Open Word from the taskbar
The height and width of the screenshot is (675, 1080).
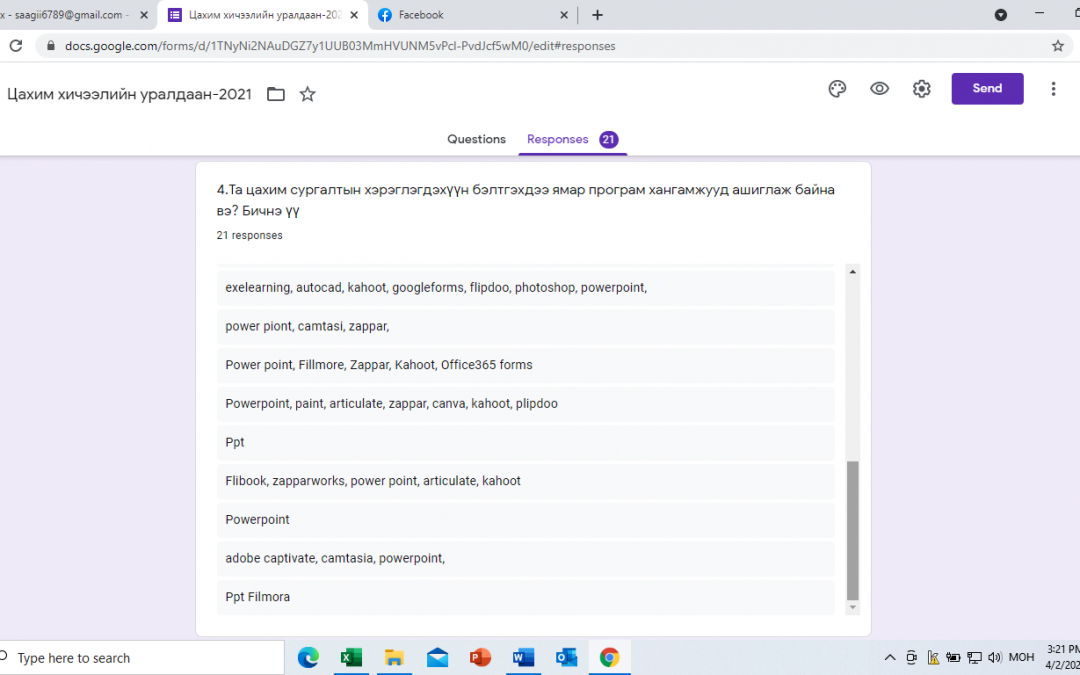[523, 658]
